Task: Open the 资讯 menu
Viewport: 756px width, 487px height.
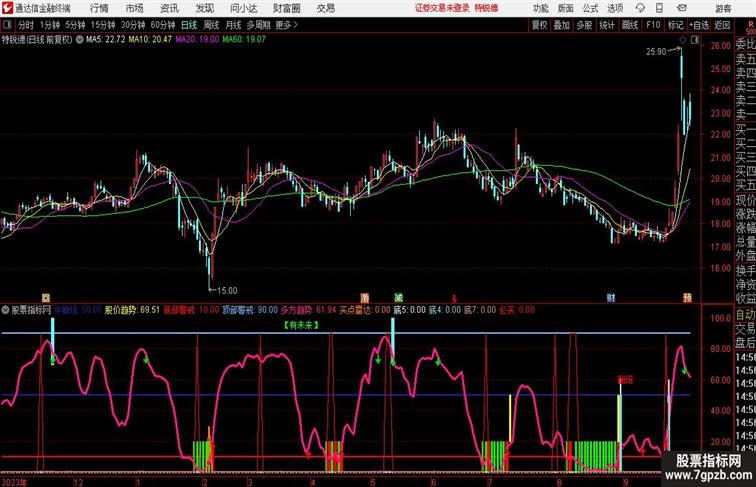Action: point(169,8)
